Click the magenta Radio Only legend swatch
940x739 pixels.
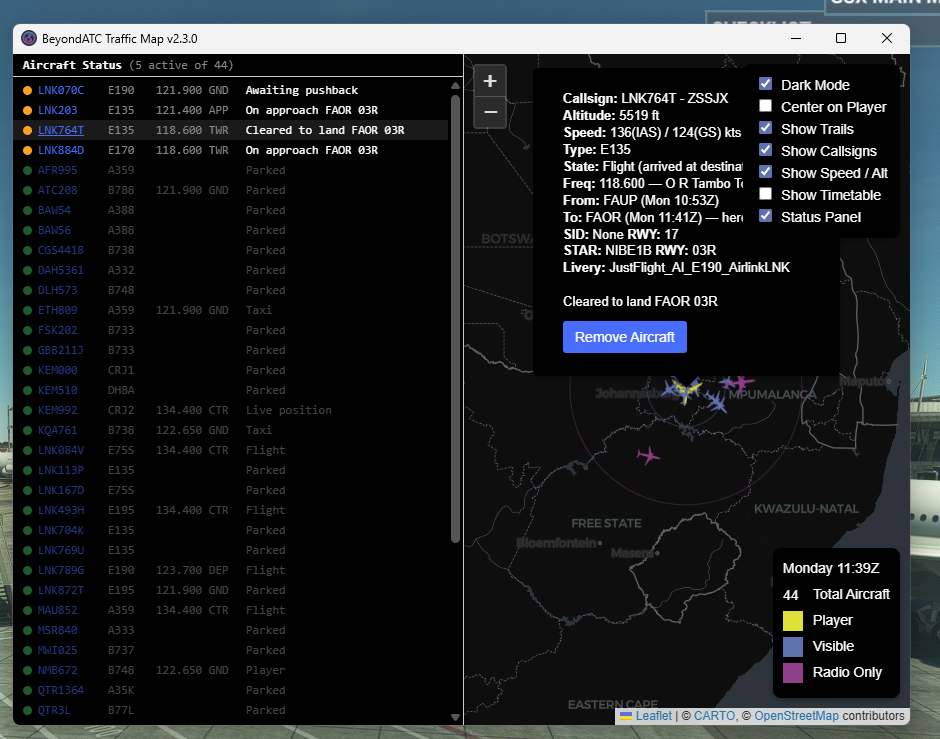793,672
